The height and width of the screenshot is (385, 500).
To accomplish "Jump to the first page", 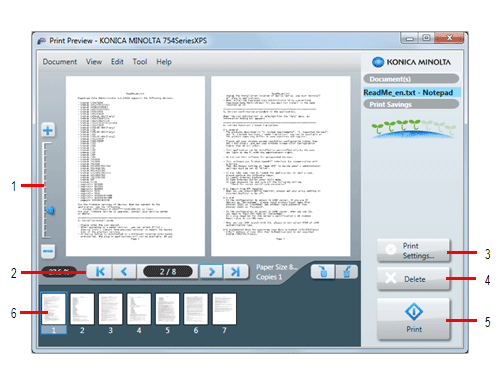I will click(100, 272).
